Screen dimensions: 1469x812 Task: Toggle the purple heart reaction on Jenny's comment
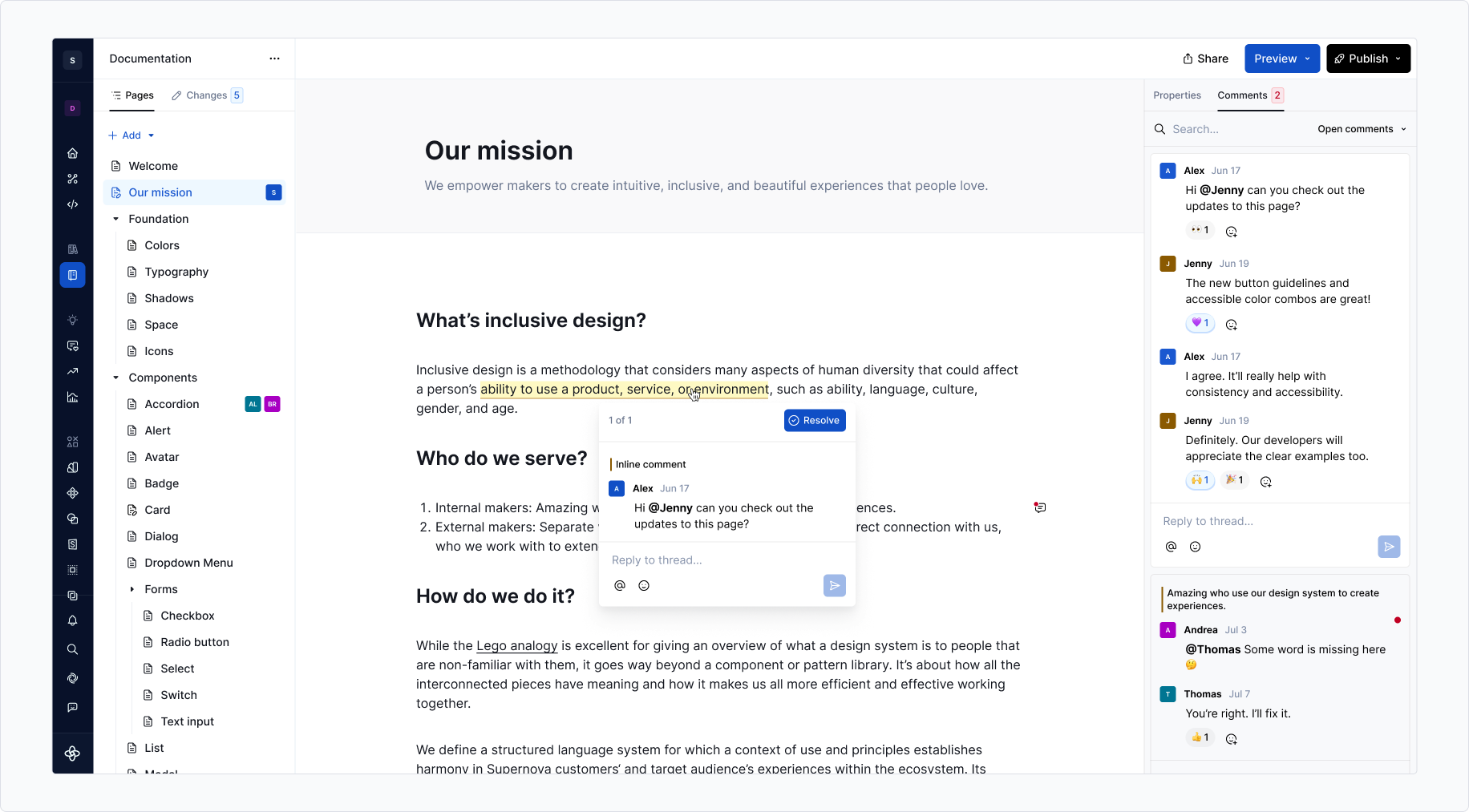point(1200,323)
